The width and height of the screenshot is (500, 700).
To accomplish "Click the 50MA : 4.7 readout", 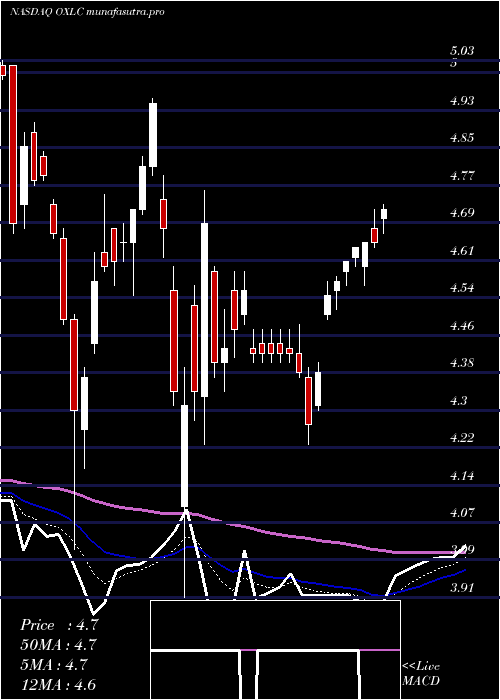I will click(x=58, y=645).
